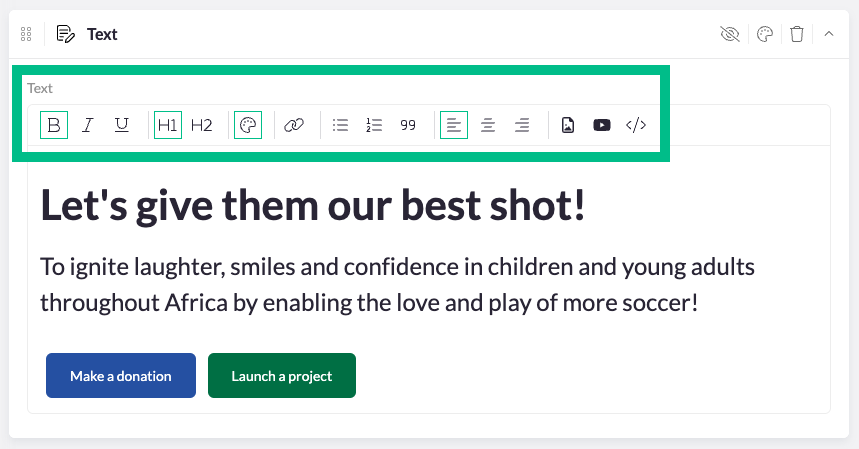Insert a blockquote
This screenshot has width=859, height=449.
408,125
